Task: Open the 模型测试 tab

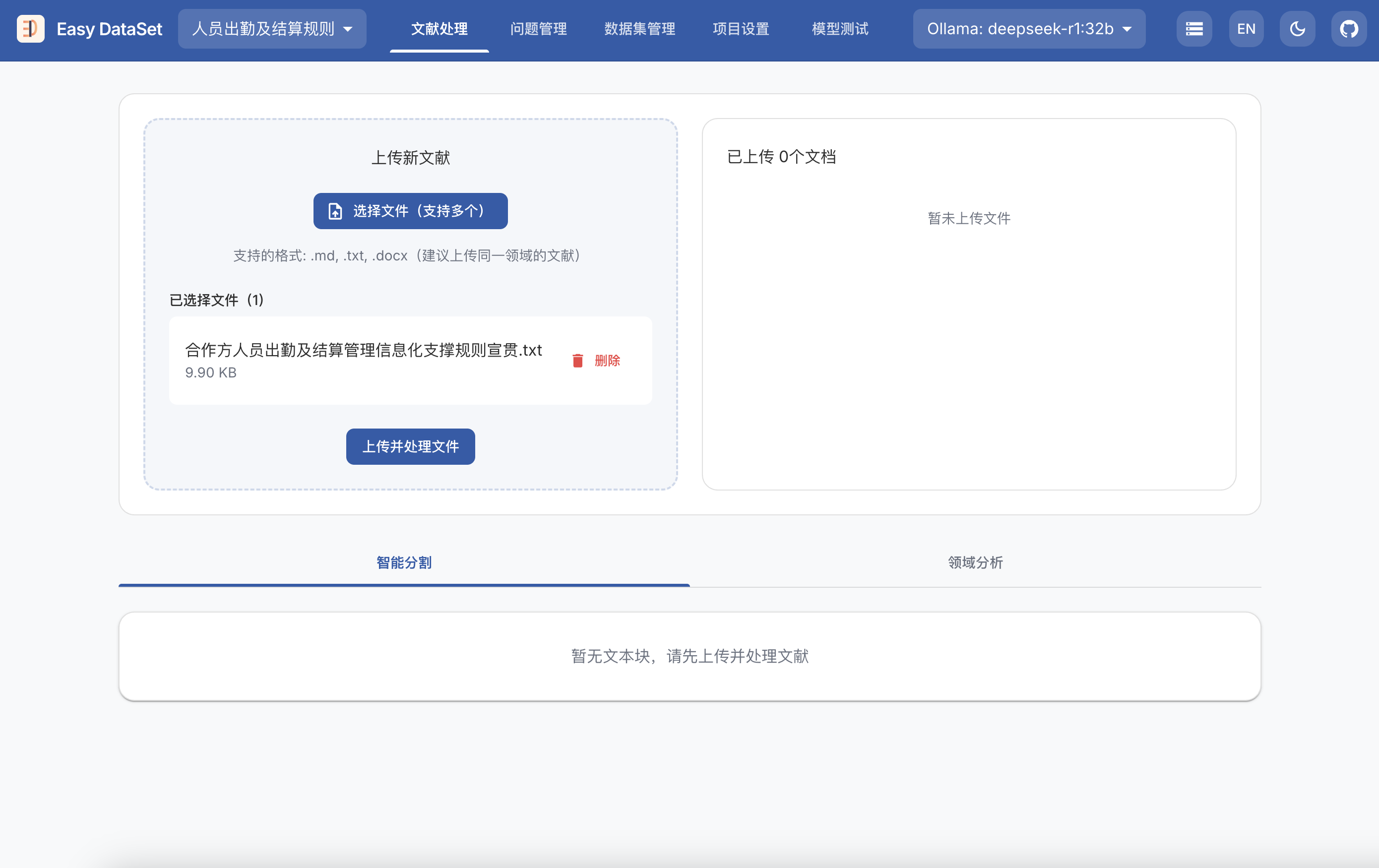Action: [839, 29]
